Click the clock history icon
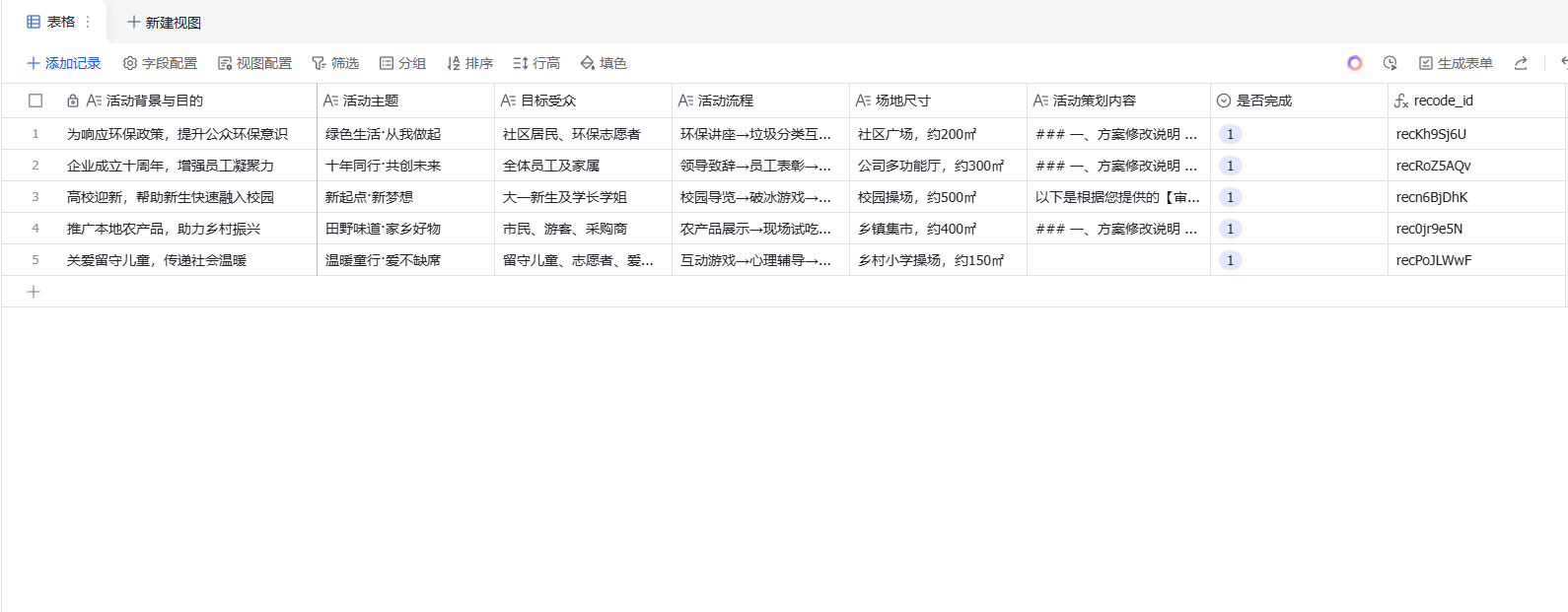This screenshot has height=612, width=1568. (x=1390, y=63)
